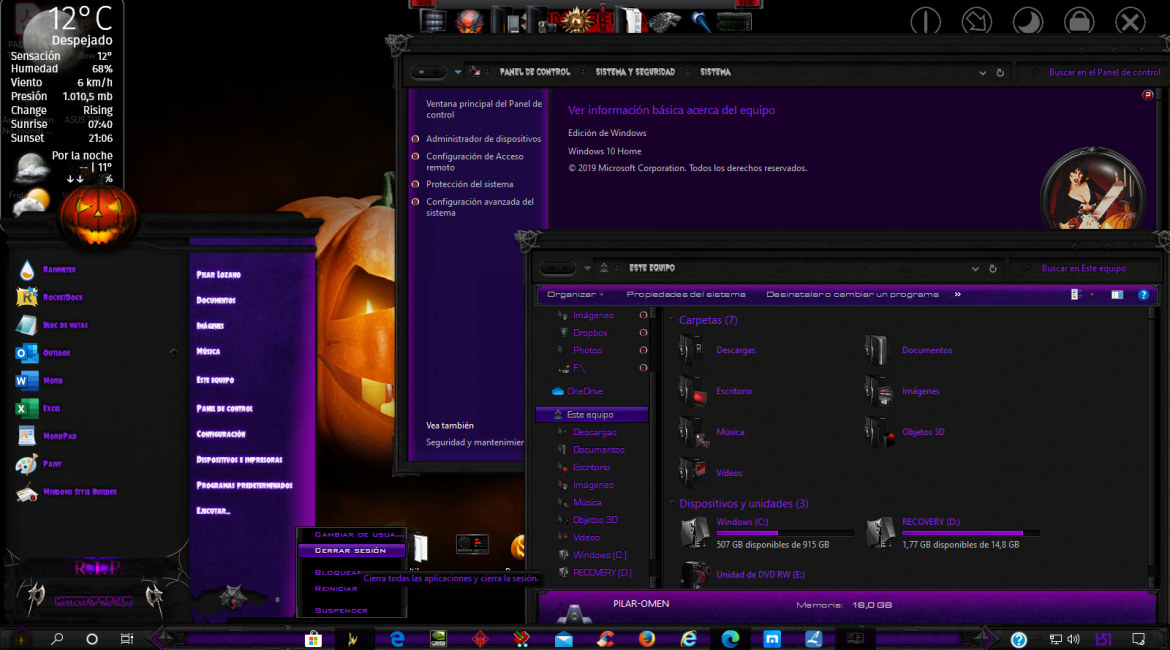Open Configuración avanzada del sistema link

click(x=480, y=207)
